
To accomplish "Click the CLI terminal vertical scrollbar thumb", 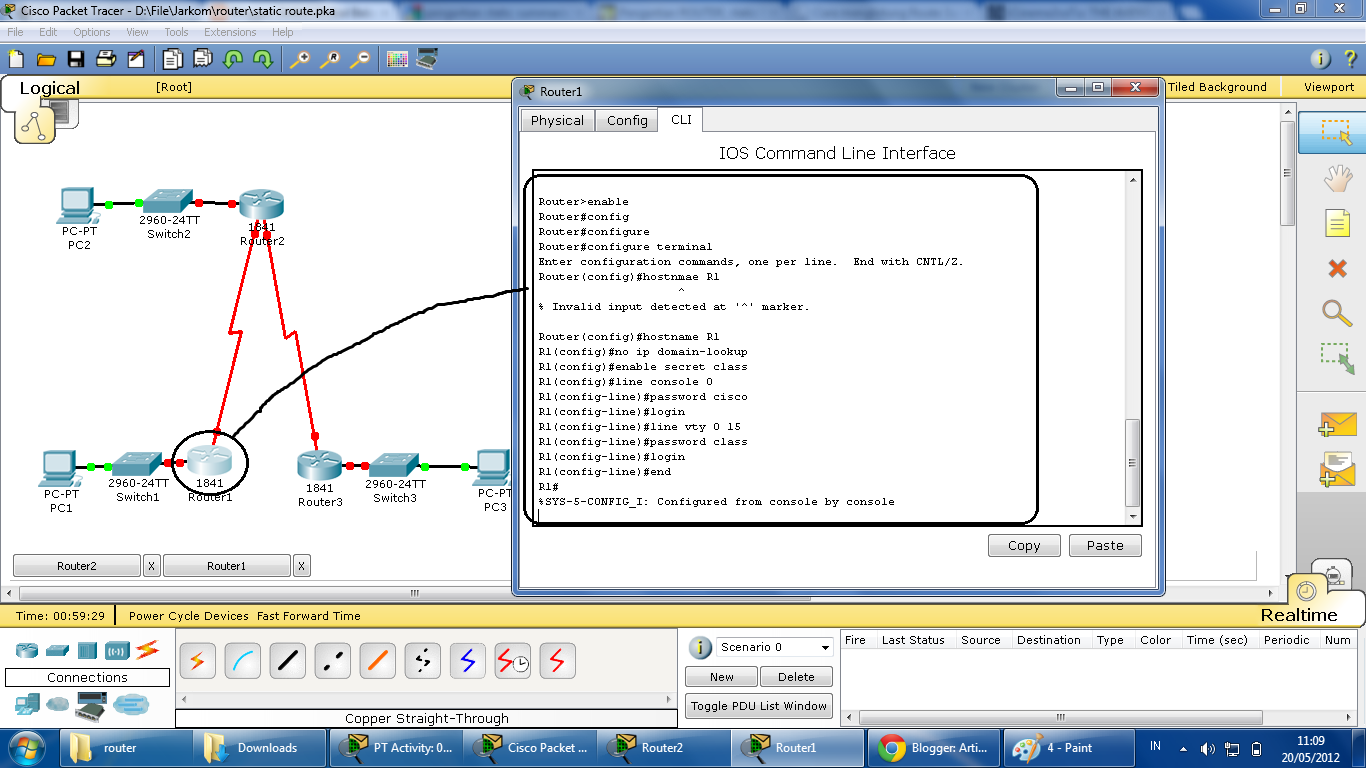I will [x=1133, y=463].
